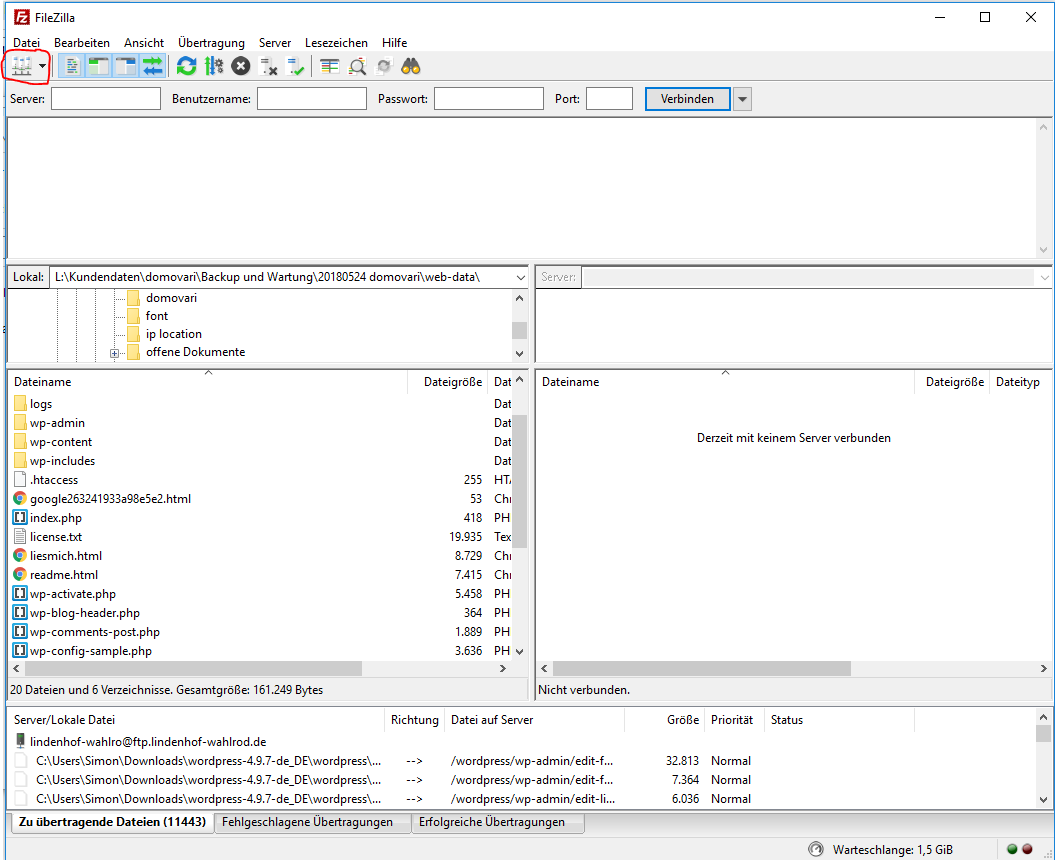The height and width of the screenshot is (860, 1055).
Task: Open the Site Manager (Servermanager) icon
Action: pos(22,66)
